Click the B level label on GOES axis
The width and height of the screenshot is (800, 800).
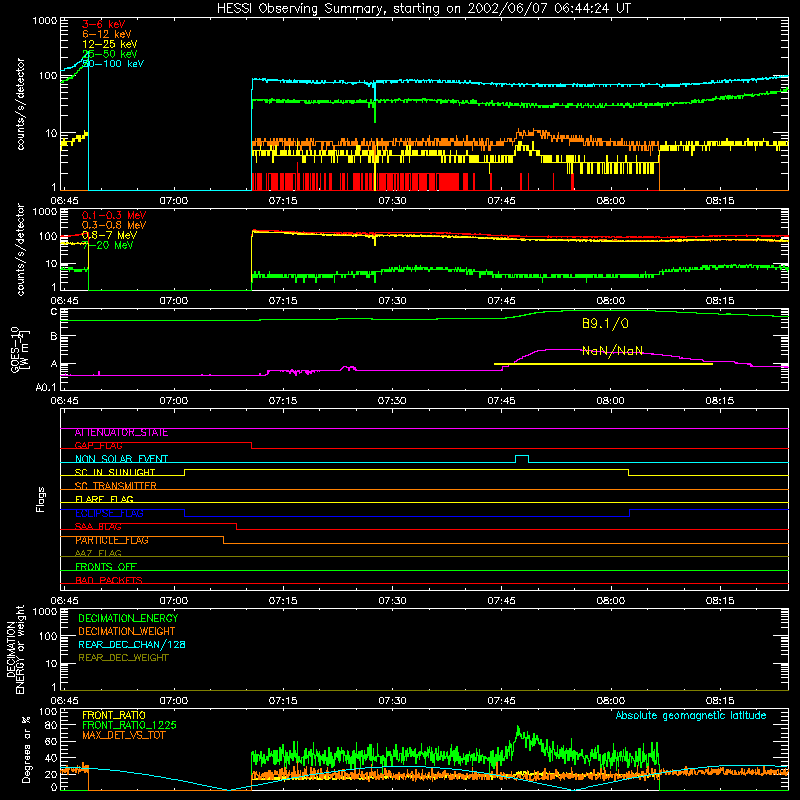click(54, 336)
